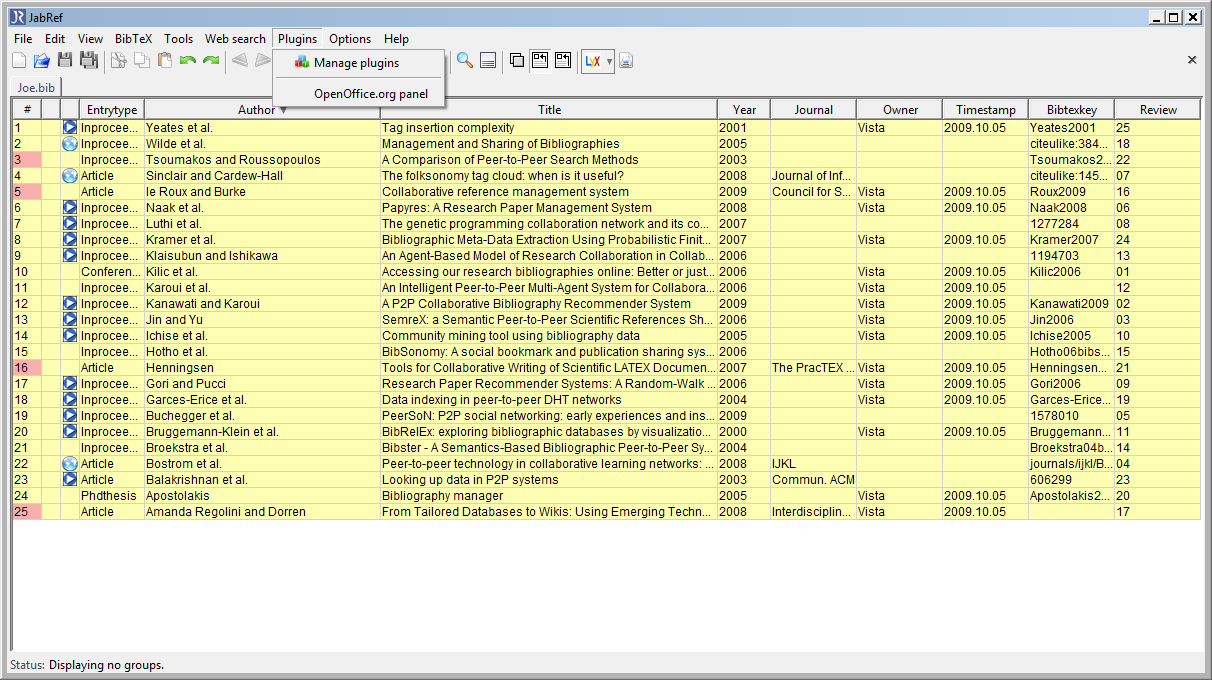The height and width of the screenshot is (680, 1212).
Task: Open the dropdown arrow beside LyX icon
Action: coord(609,61)
